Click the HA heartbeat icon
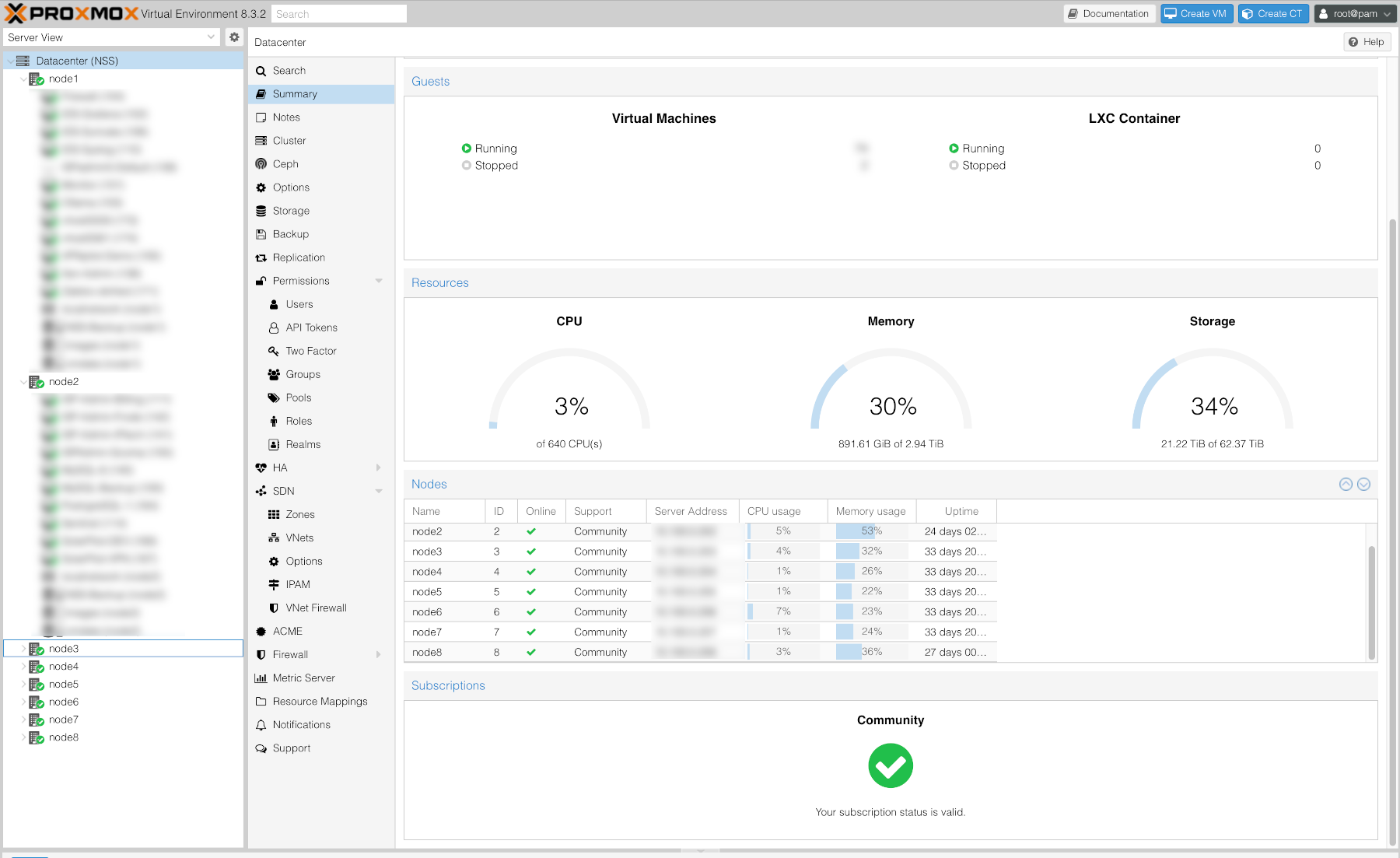This screenshot has width=1400, height=858. coord(261,468)
